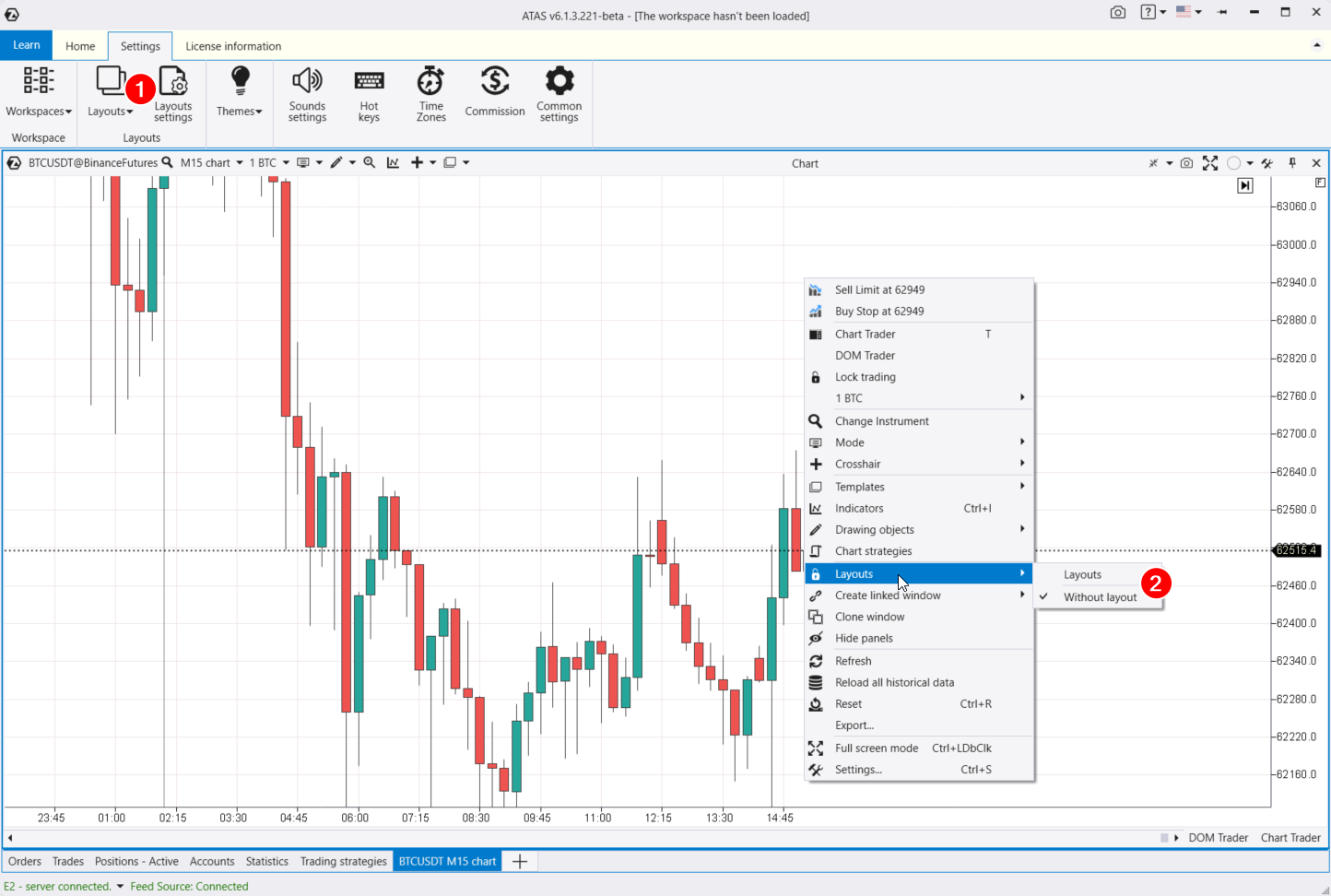Open Layouts settings in the ribbon

pos(173,93)
